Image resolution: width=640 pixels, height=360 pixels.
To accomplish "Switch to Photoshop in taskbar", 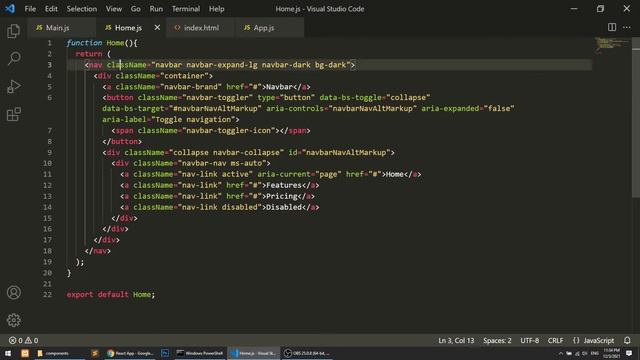I will point(165,353).
